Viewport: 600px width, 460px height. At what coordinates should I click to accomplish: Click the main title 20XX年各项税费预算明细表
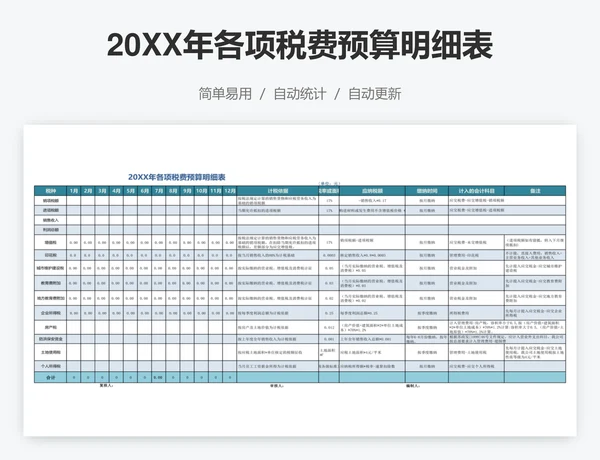coord(300,46)
